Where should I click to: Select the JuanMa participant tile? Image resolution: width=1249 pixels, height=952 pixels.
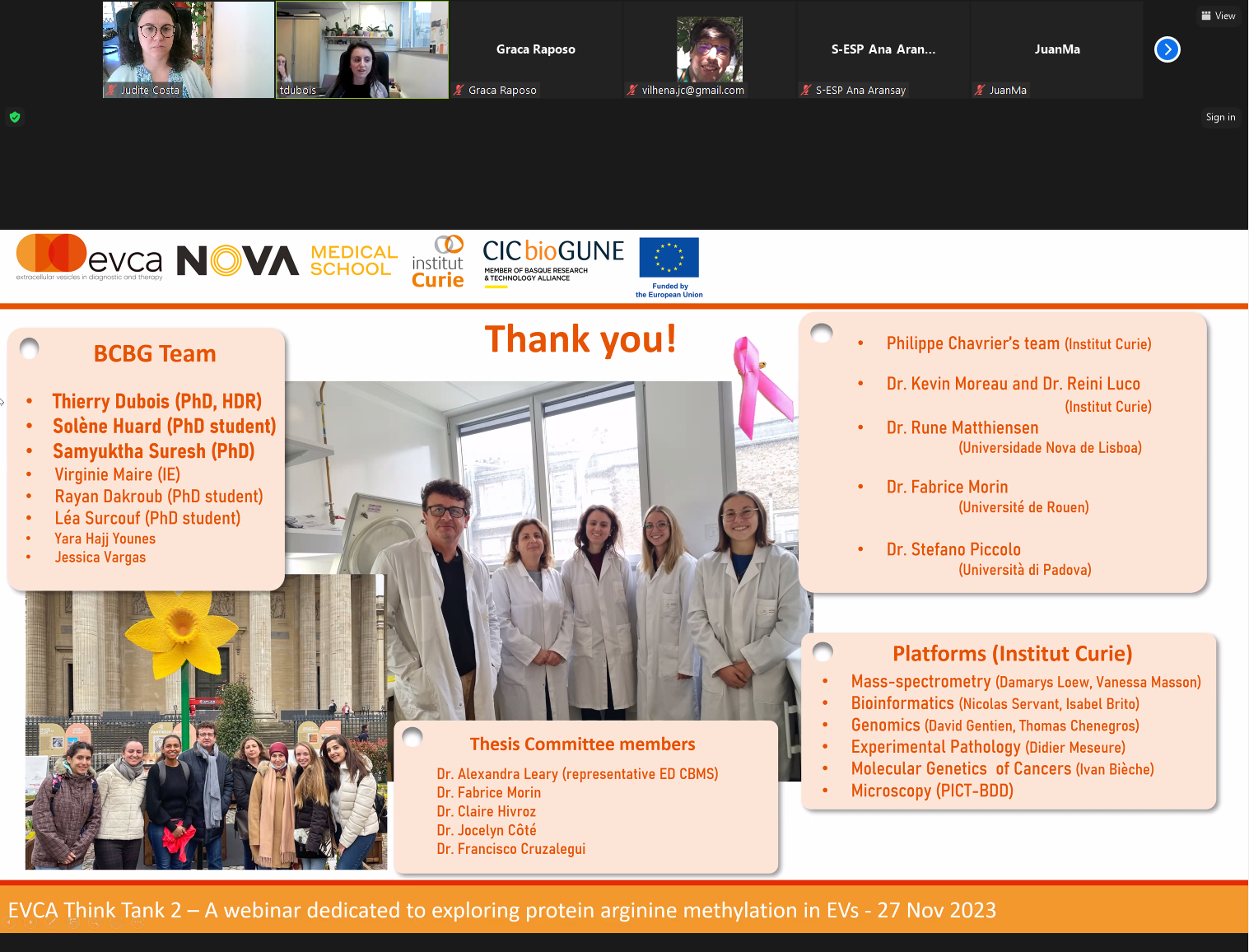1056,49
